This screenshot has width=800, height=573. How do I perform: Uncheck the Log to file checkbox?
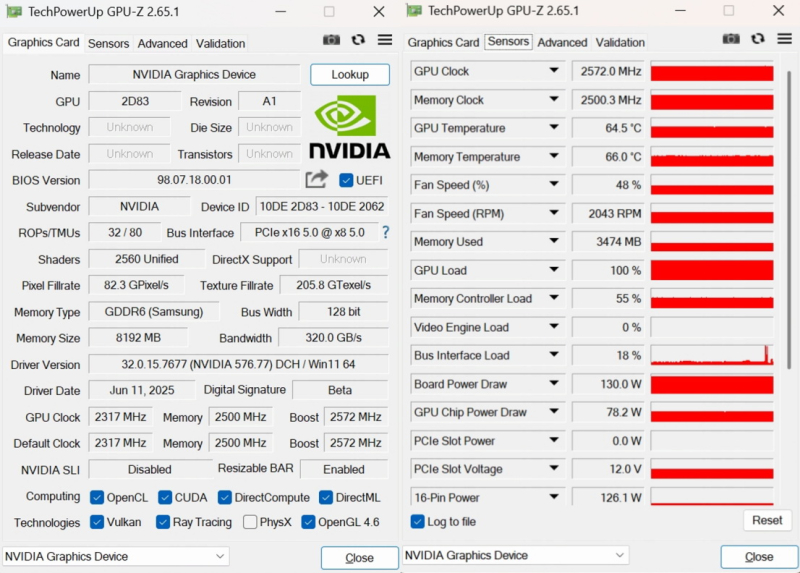click(418, 521)
